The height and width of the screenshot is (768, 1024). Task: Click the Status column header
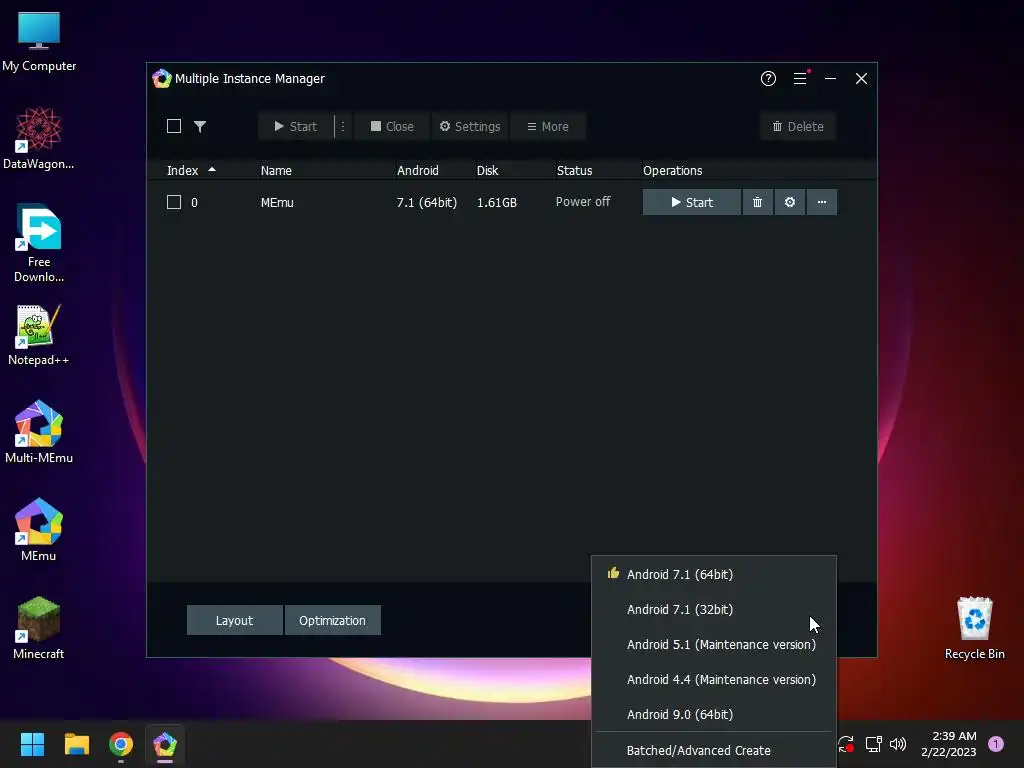coord(575,170)
